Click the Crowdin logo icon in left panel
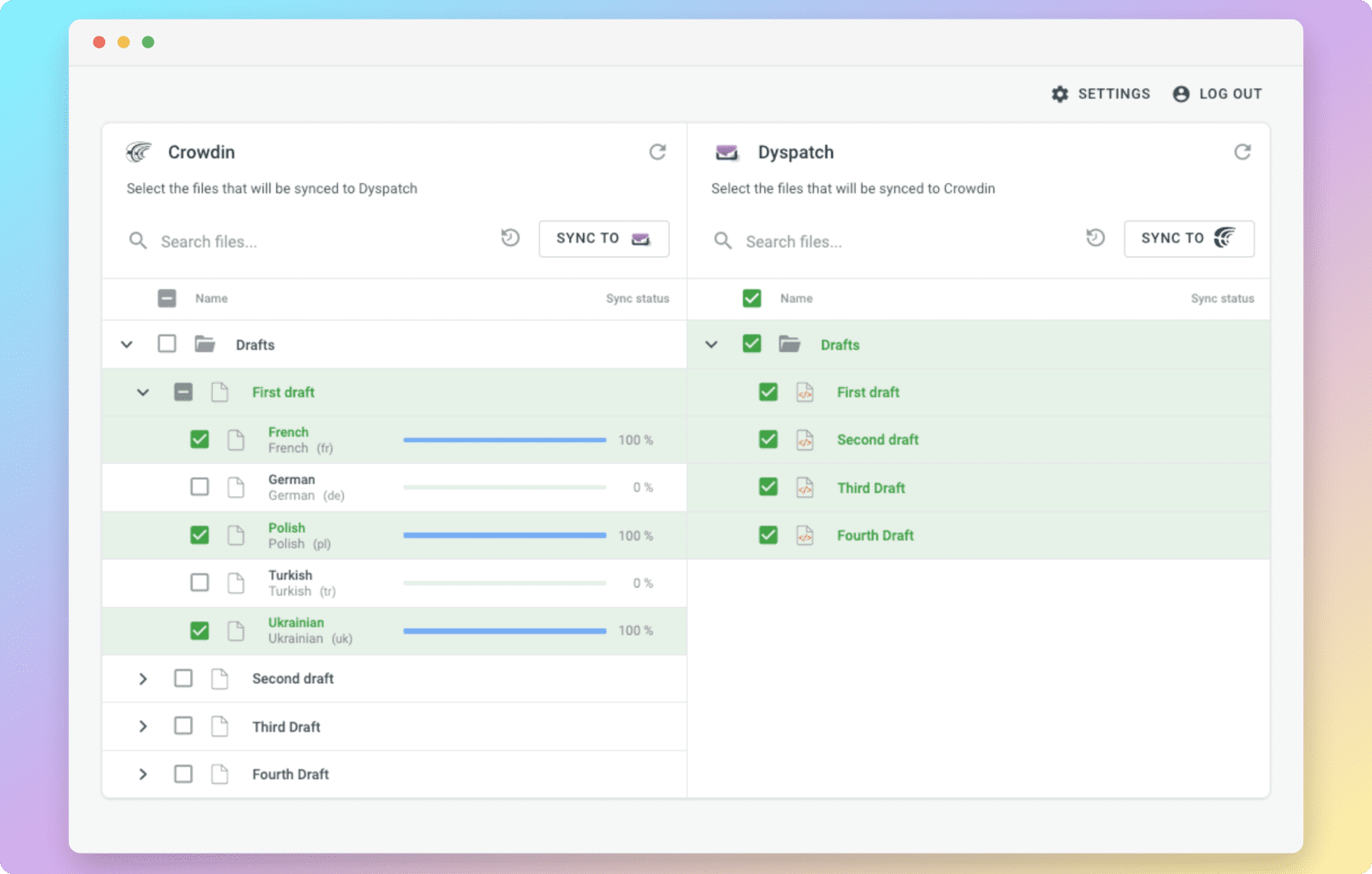 click(x=139, y=152)
